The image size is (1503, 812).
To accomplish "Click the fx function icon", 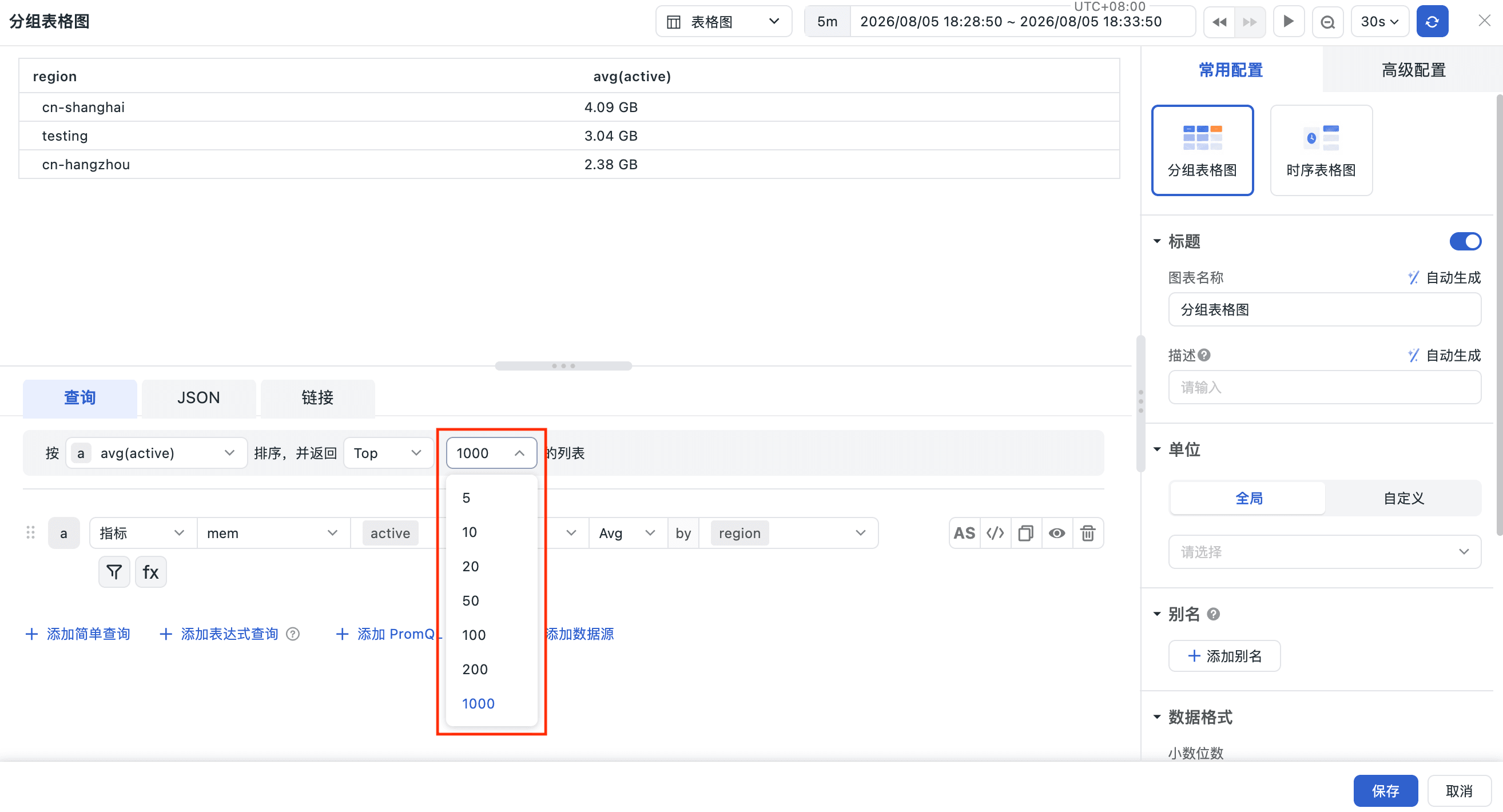I will (x=150, y=572).
